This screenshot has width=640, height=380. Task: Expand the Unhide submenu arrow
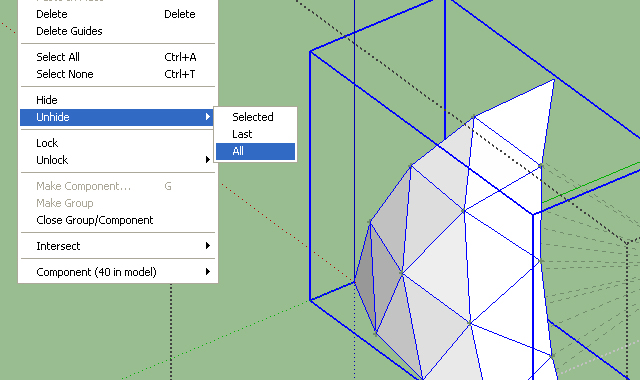tap(208, 117)
